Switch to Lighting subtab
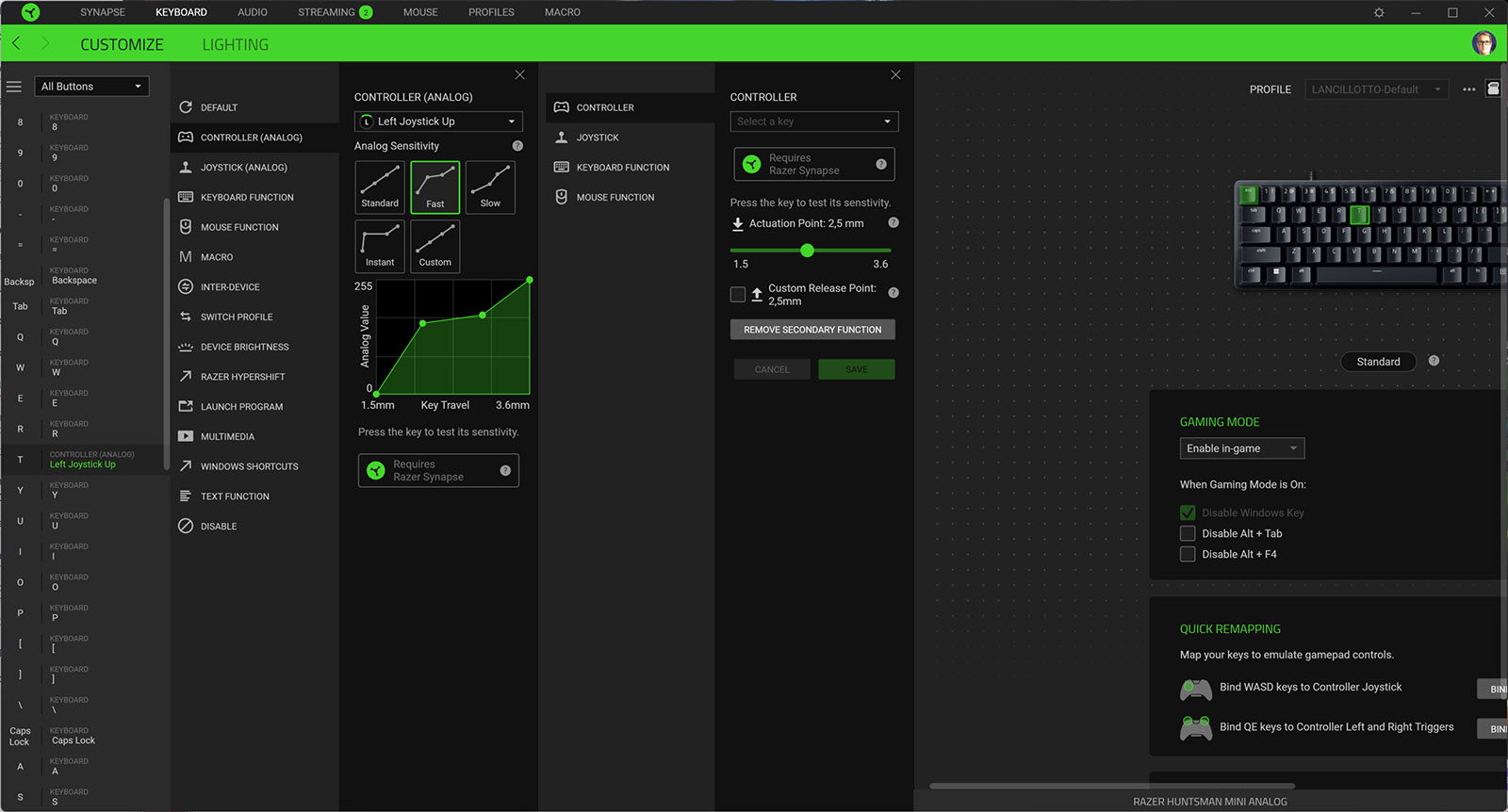Screen dimensions: 1508x812 click(236, 44)
